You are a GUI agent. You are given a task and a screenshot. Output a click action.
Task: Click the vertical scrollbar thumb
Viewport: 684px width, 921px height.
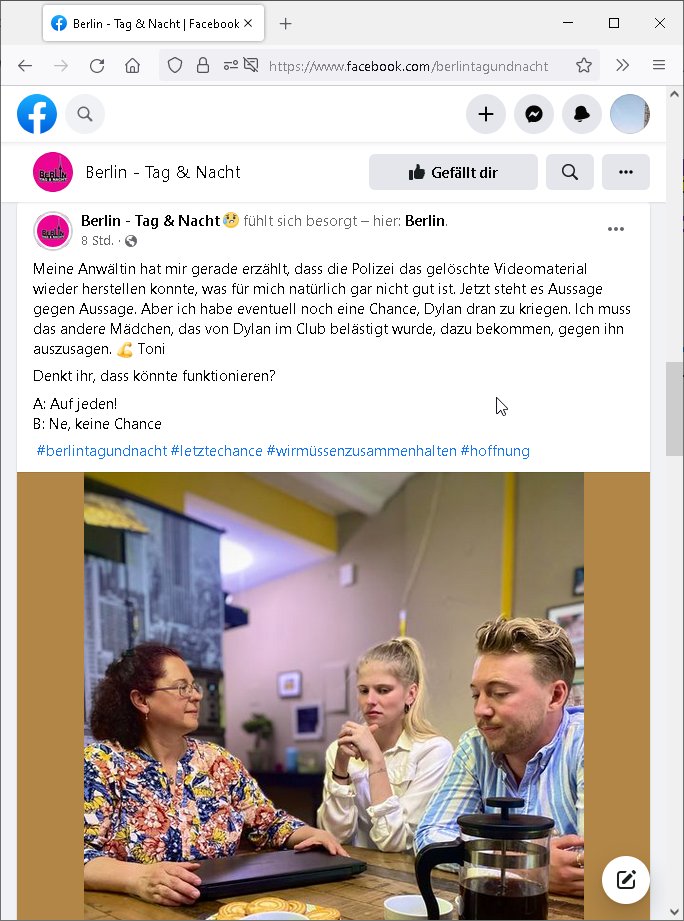[674, 409]
